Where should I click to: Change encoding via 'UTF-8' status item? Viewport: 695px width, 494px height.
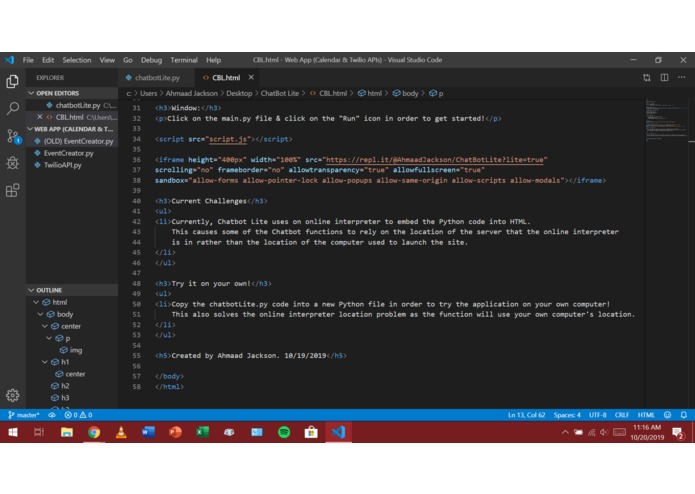(597, 415)
